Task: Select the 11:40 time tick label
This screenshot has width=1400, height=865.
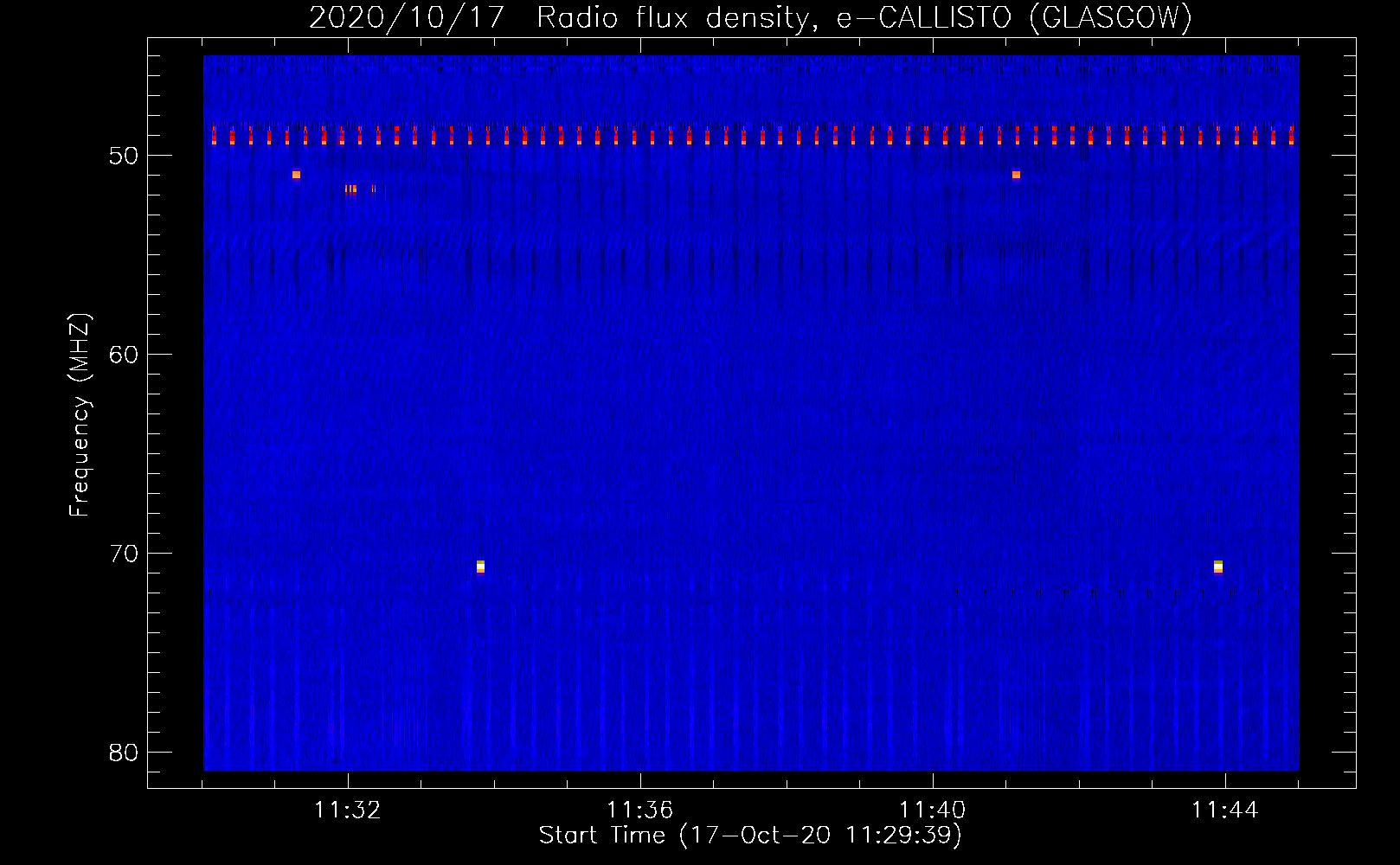Action: point(932,810)
